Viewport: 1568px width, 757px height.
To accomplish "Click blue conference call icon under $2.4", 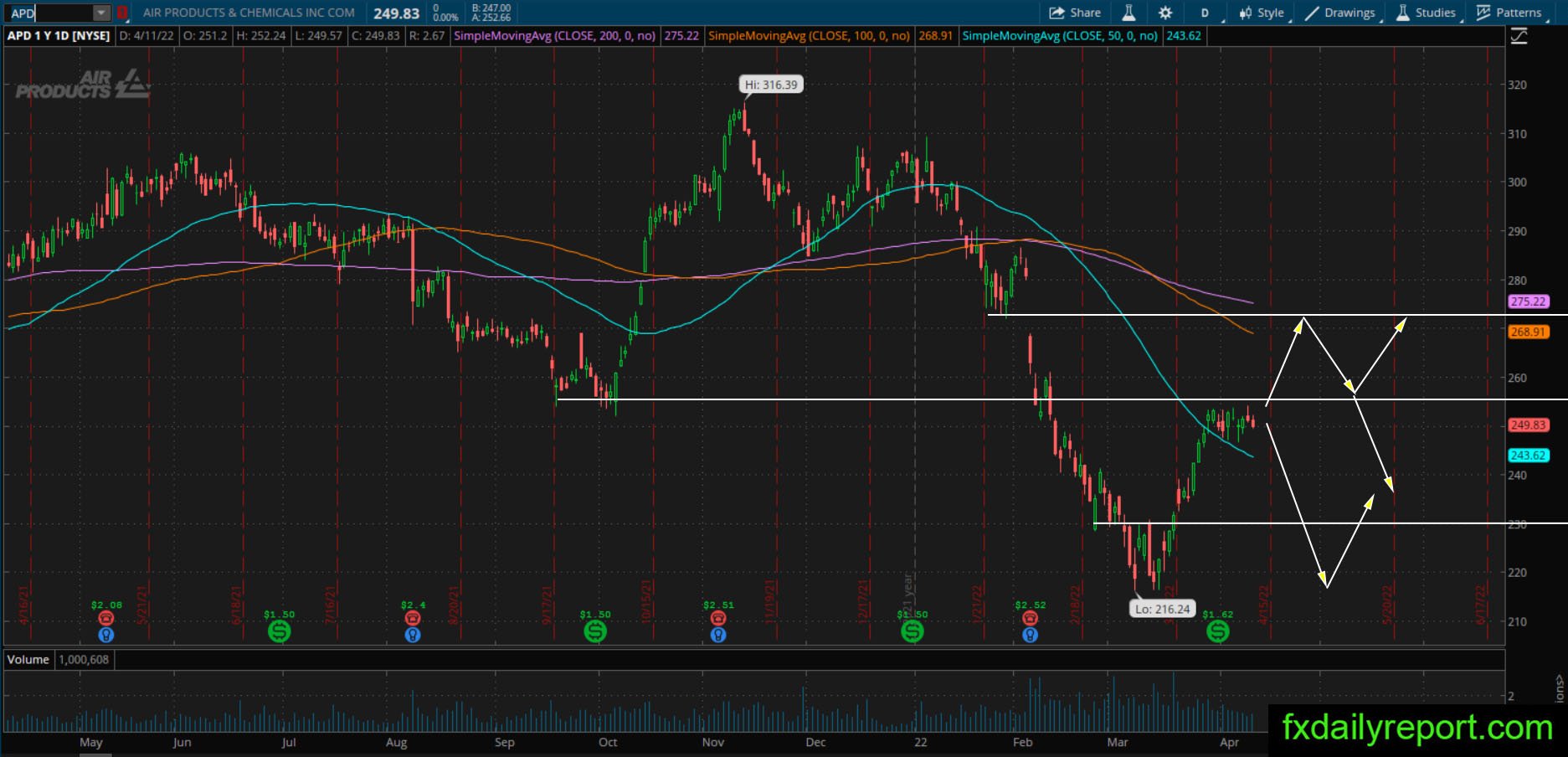I will click(412, 635).
